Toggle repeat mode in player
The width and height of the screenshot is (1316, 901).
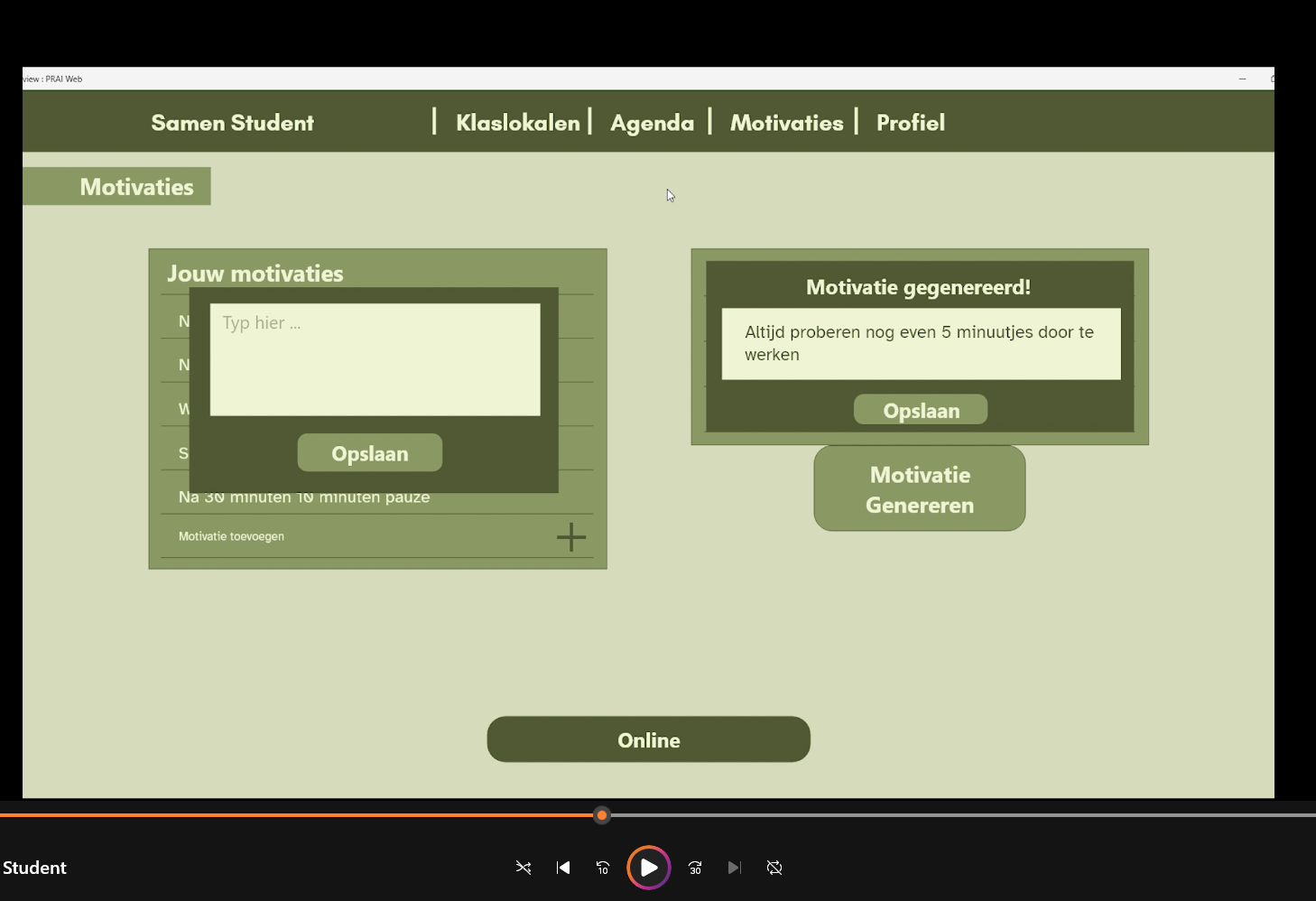pyautogui.click(x=774, y=868)
